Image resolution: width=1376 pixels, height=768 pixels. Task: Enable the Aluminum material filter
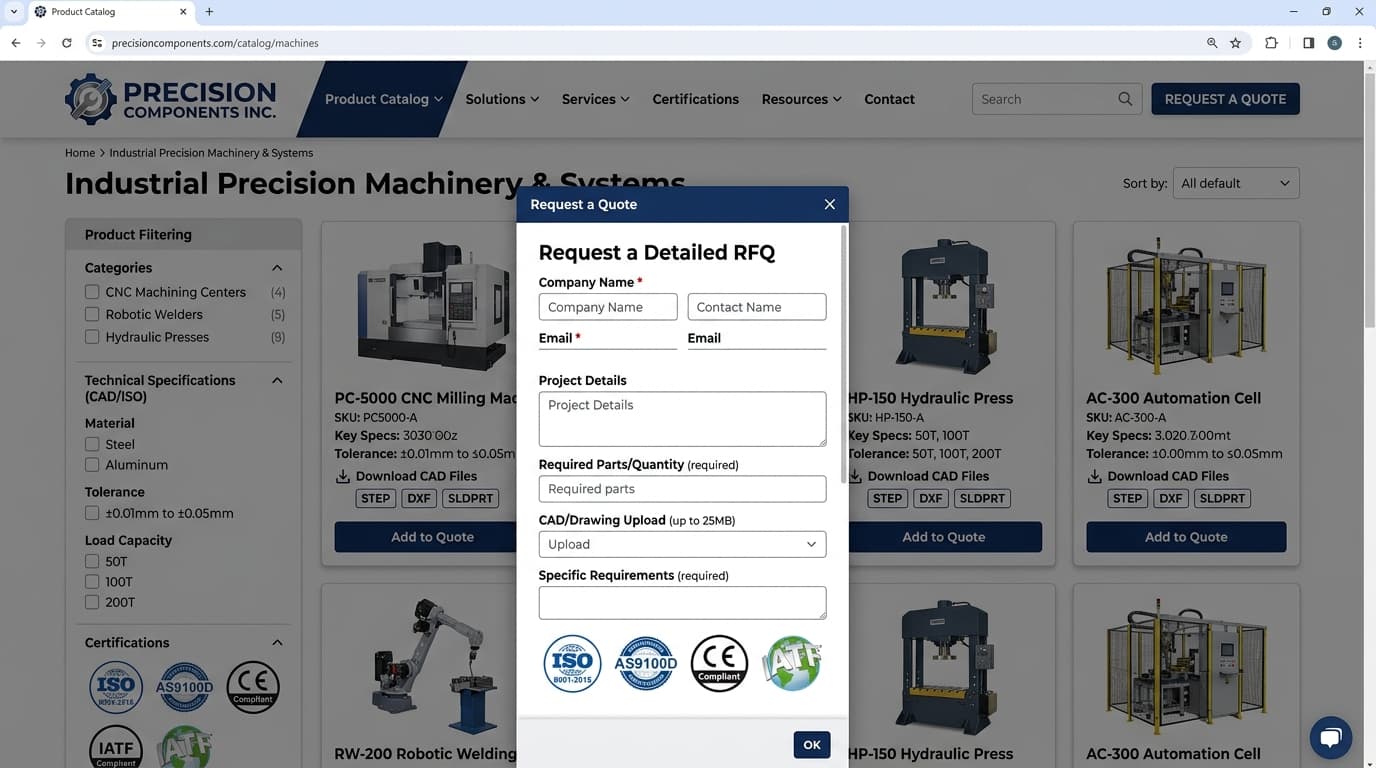point(92,465)
